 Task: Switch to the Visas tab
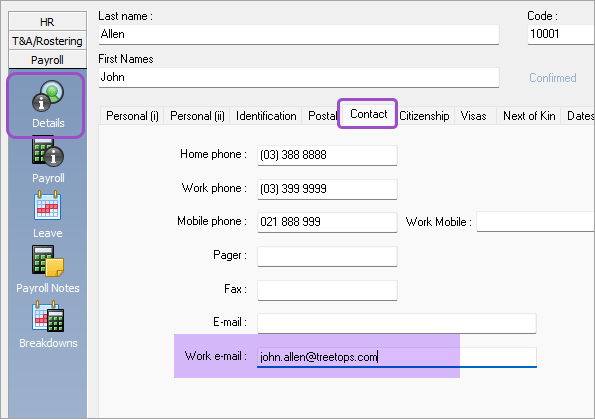coord(474,116)
